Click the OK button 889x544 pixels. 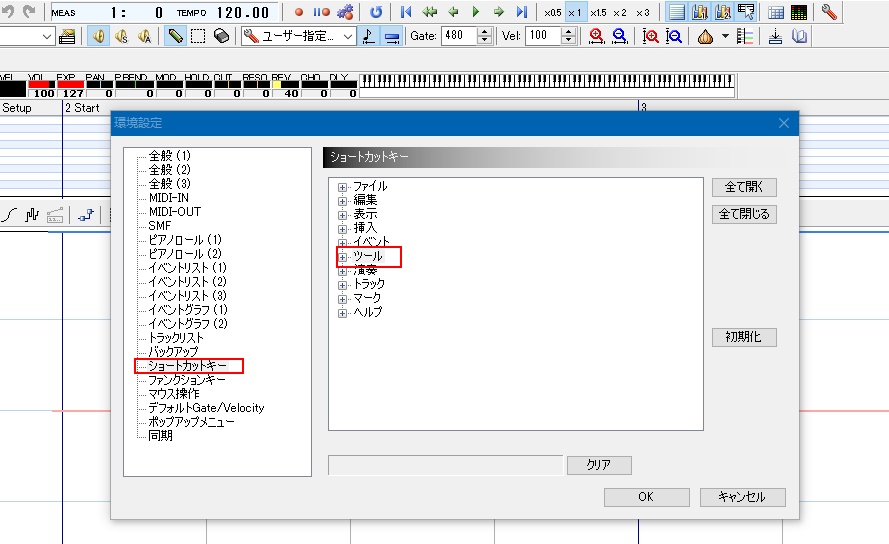point(646,497)
